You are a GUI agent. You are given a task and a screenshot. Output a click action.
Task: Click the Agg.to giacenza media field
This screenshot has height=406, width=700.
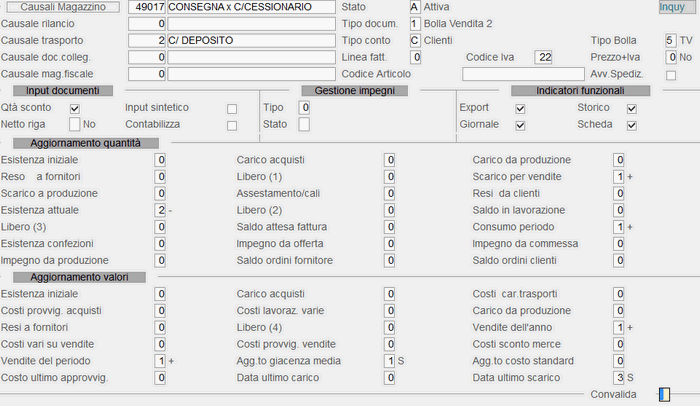(x=389, y=361)
